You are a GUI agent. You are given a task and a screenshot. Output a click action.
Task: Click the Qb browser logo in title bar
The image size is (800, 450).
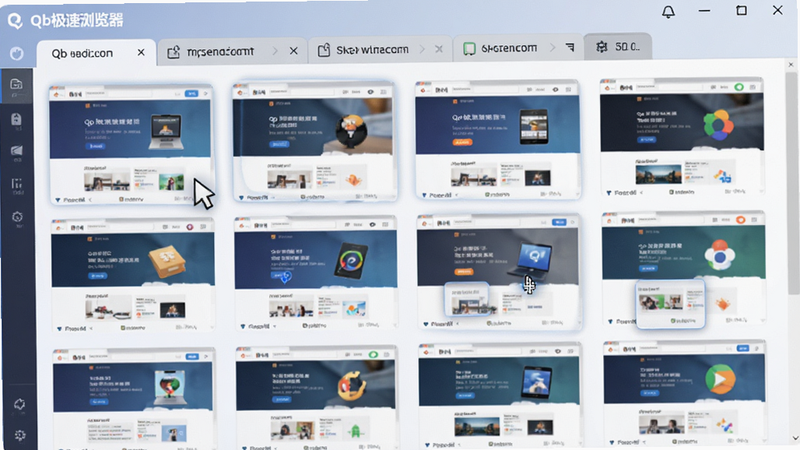coord(15,20)
